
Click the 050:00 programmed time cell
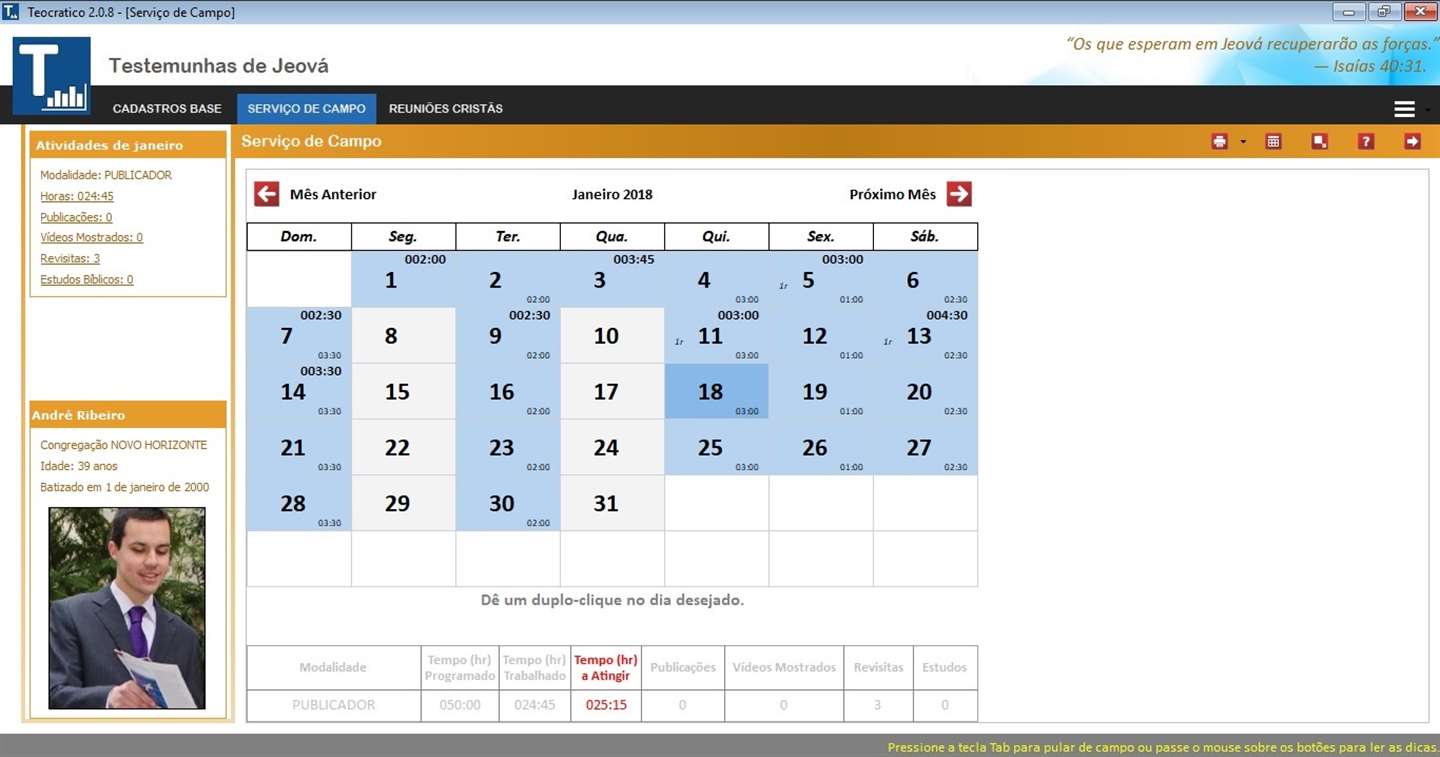click(x=460, y=705)
